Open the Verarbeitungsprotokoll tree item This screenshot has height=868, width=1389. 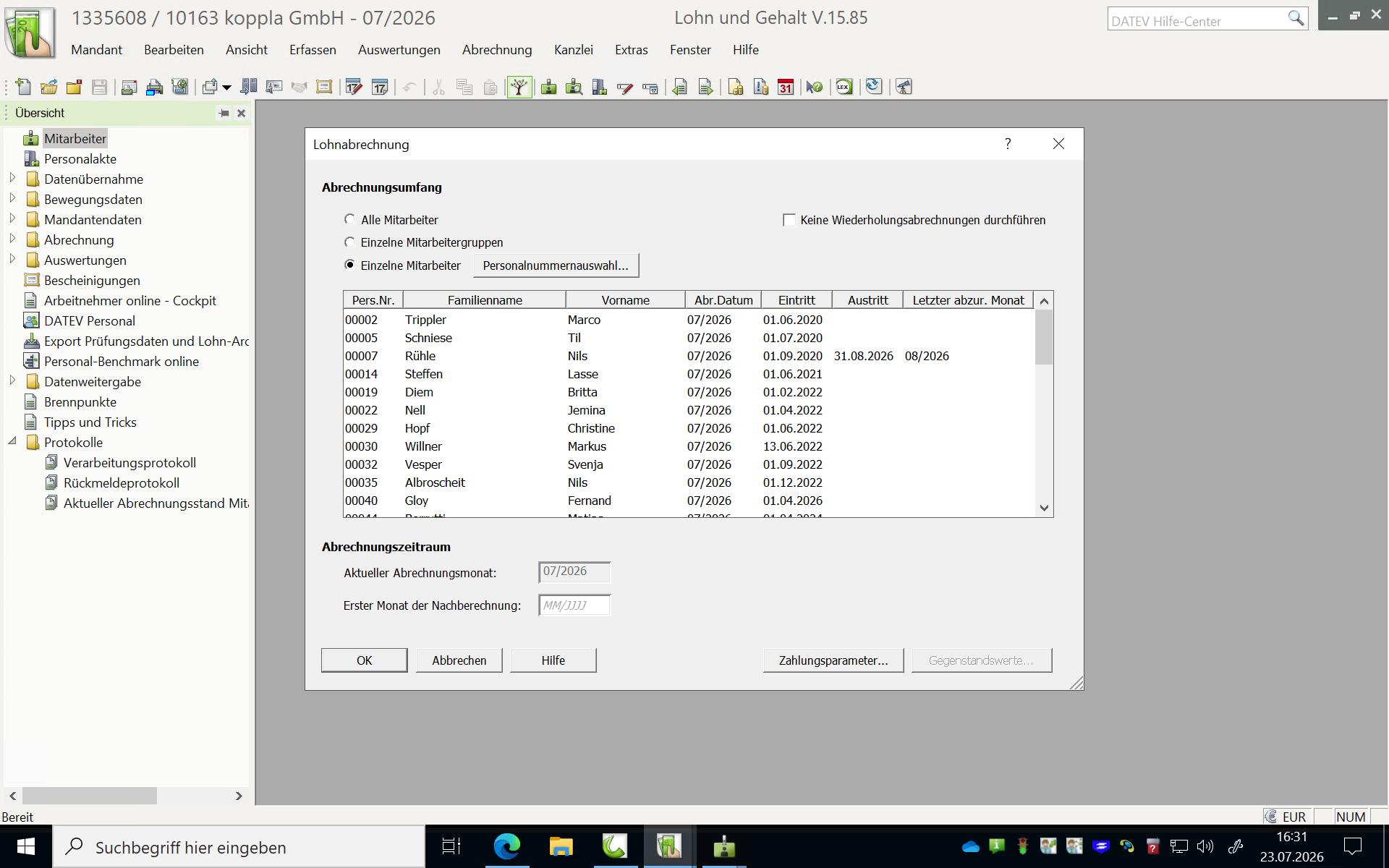(x=129, y=462)
